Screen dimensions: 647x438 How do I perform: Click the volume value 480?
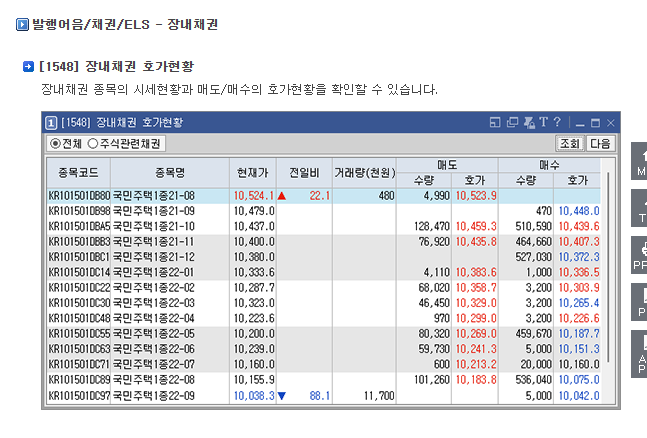(x=387, y=196)
